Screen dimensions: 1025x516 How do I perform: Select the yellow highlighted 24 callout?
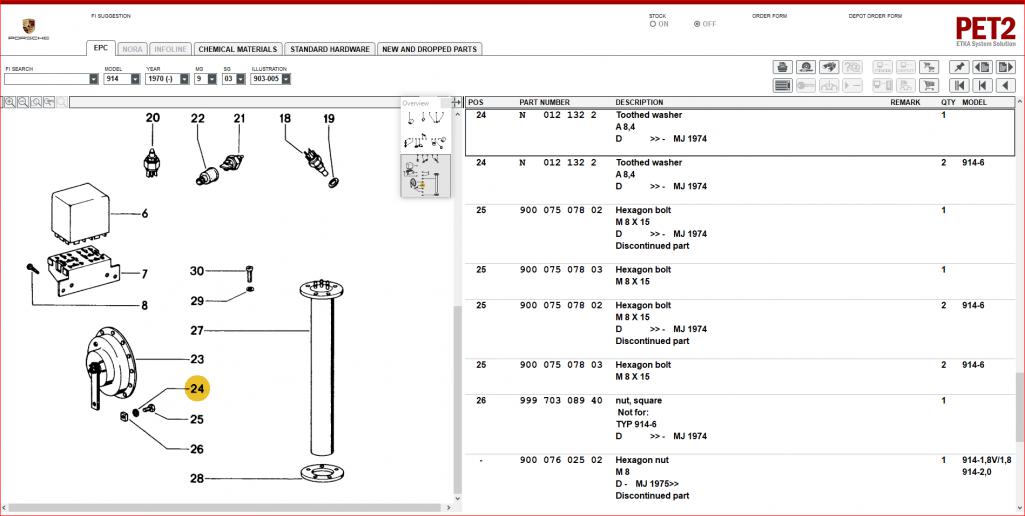click(x=197, y=388)
